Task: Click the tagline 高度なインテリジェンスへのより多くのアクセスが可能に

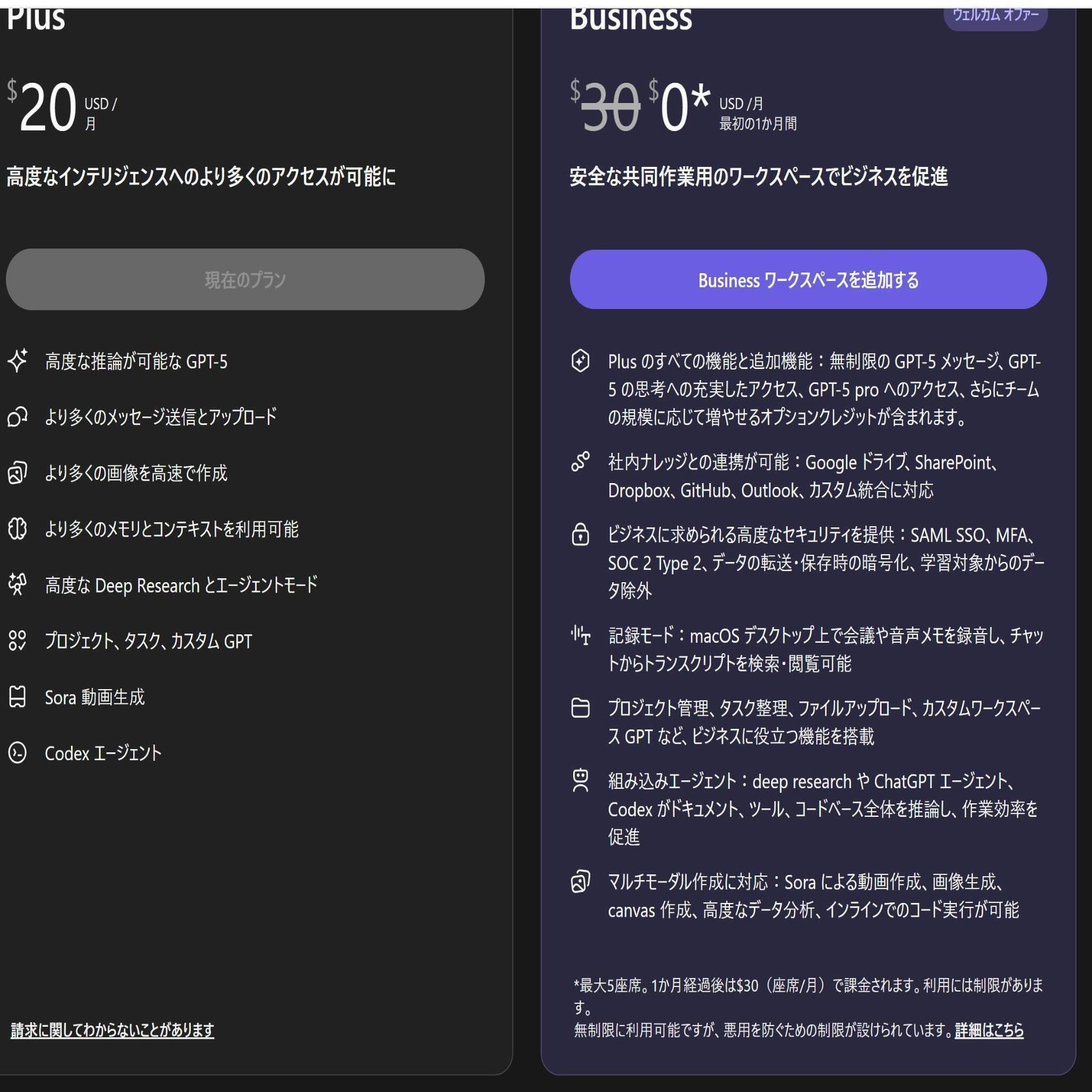Action: 201,177
